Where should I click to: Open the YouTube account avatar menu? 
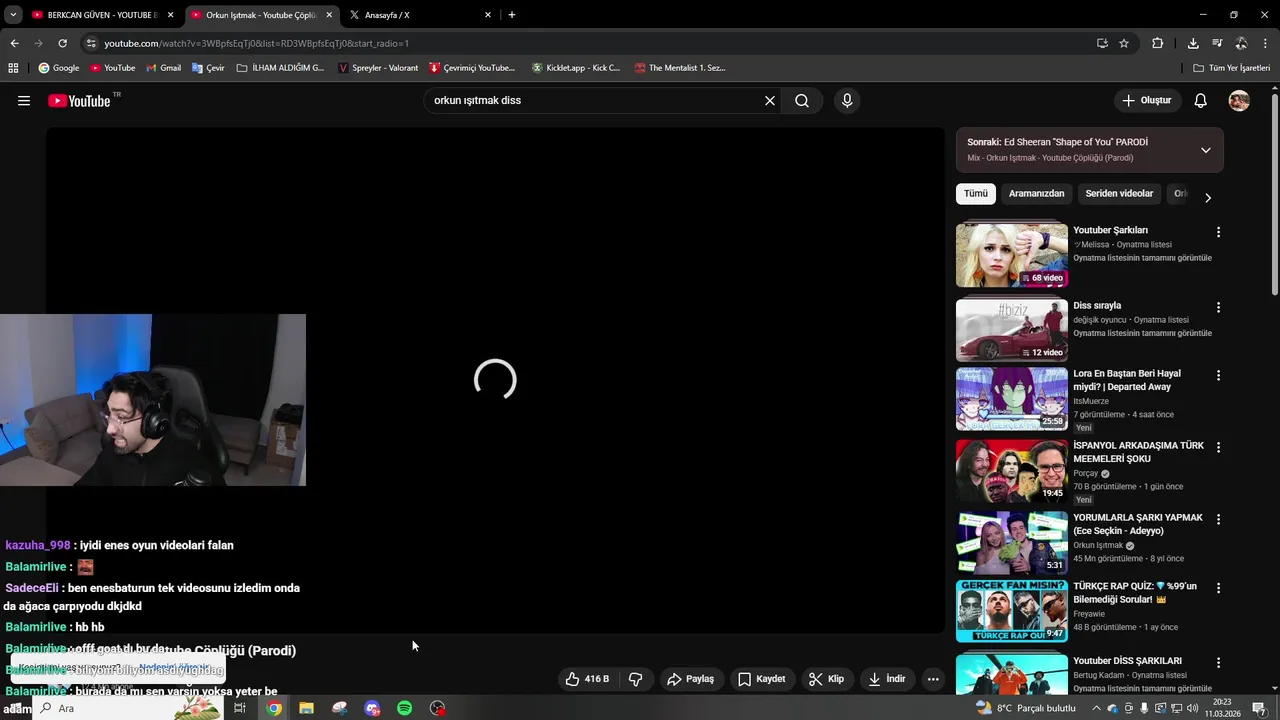pyautogui.click(x=1239, y=100)
